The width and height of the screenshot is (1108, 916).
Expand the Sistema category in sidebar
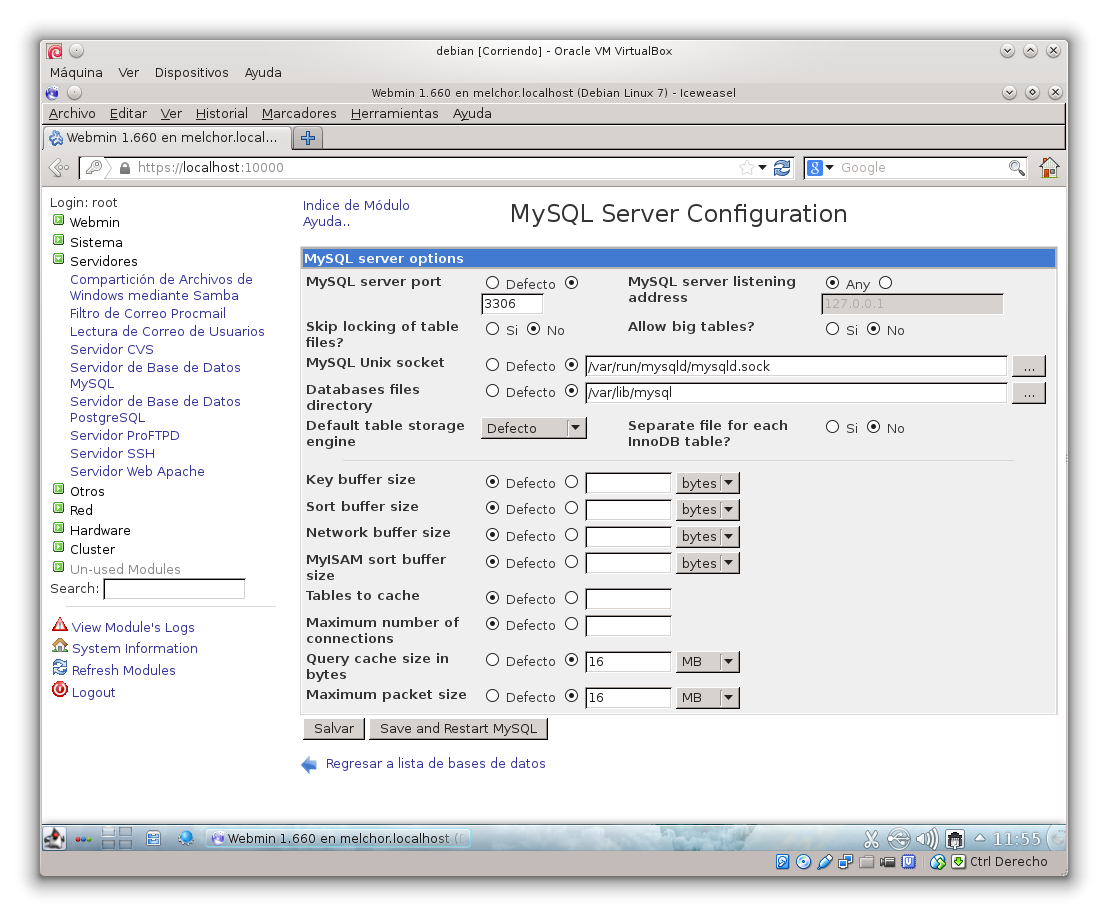pos(59,241)
